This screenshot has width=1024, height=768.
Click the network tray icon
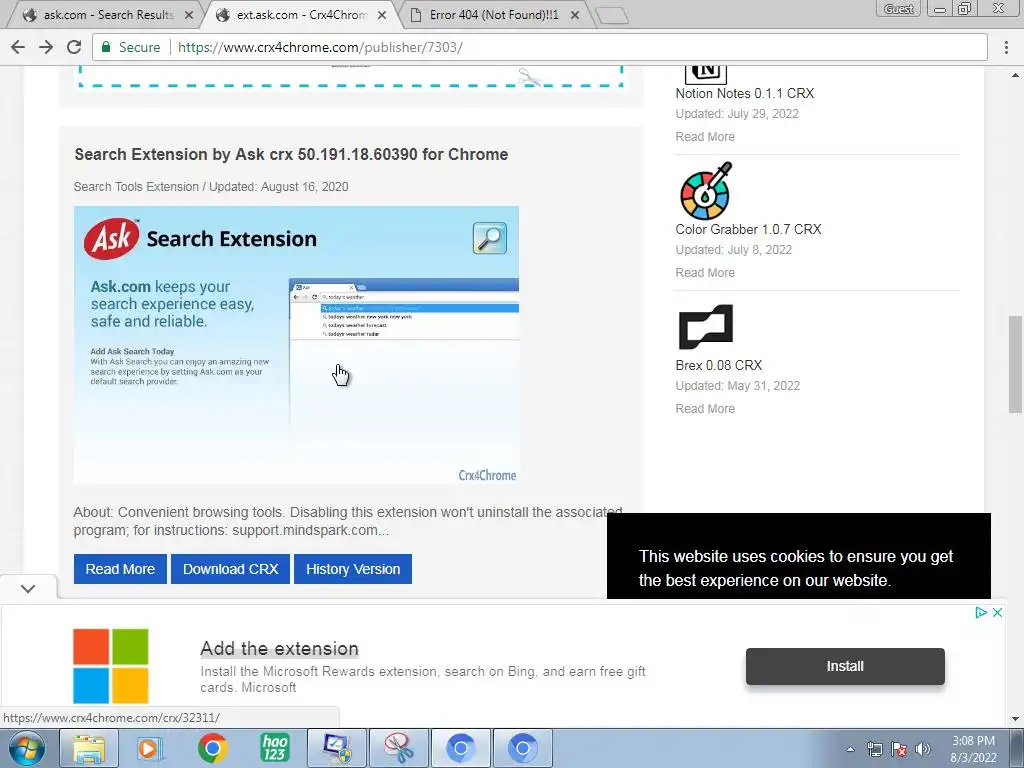(874, 749)
